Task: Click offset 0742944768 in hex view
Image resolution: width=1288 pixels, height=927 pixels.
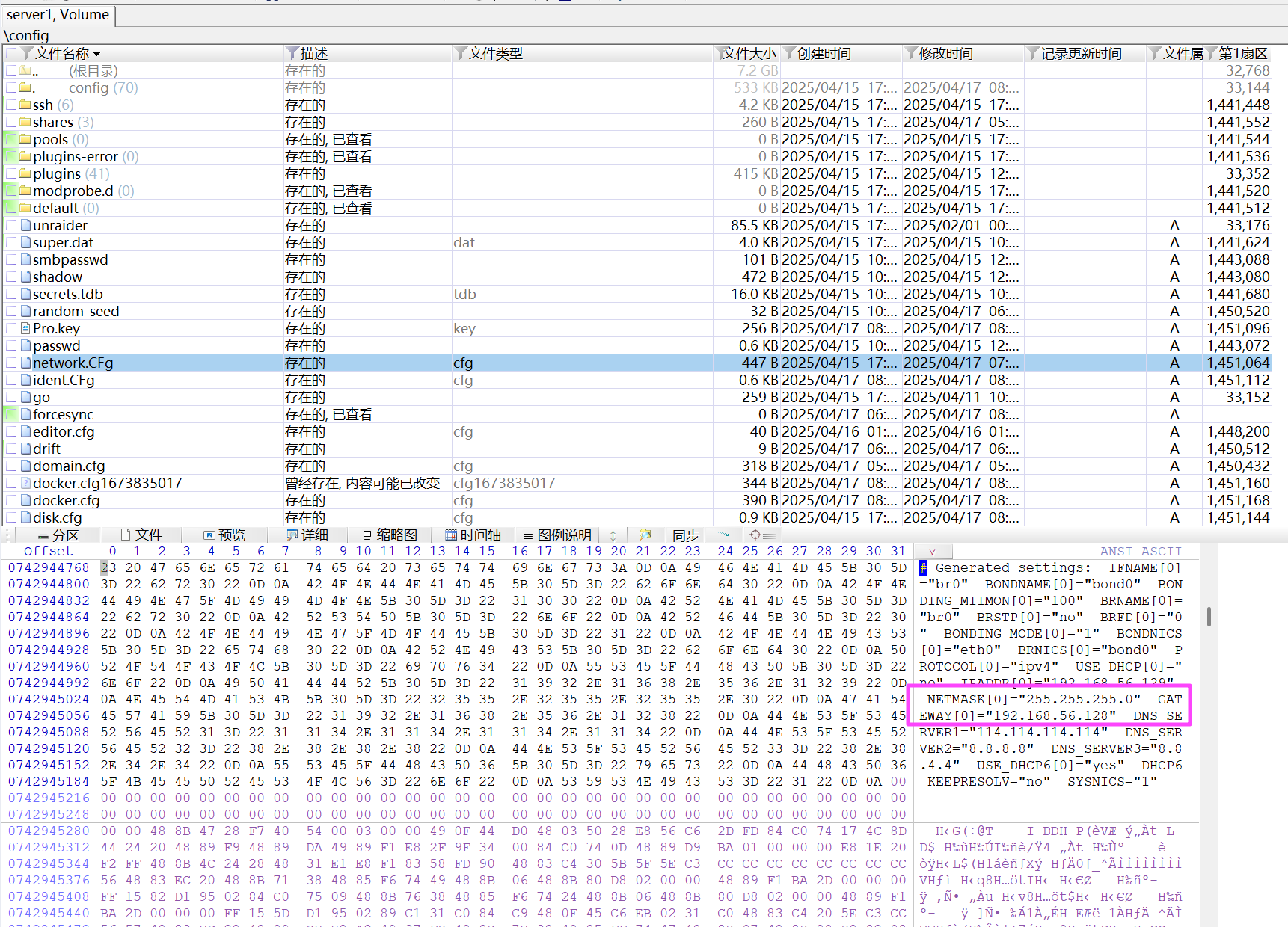Action: [49, 568]
